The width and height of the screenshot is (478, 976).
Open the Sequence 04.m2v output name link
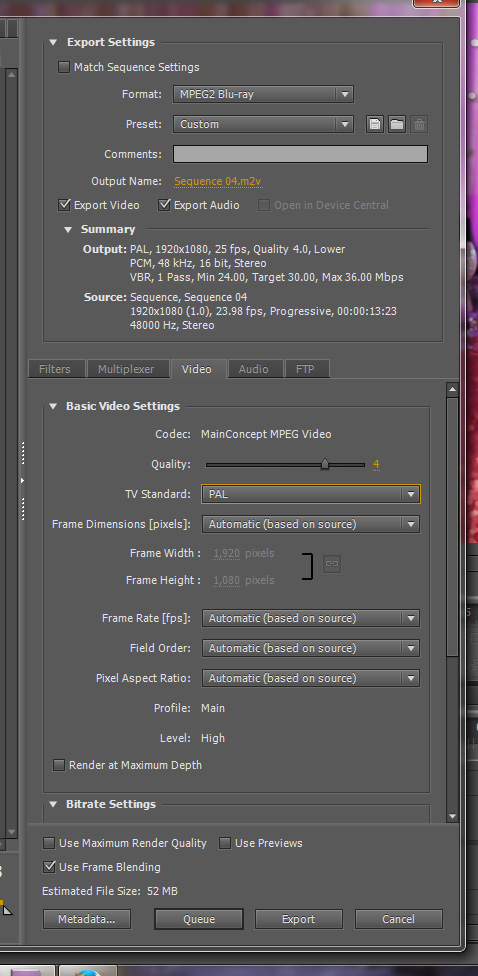pos(218,181)
